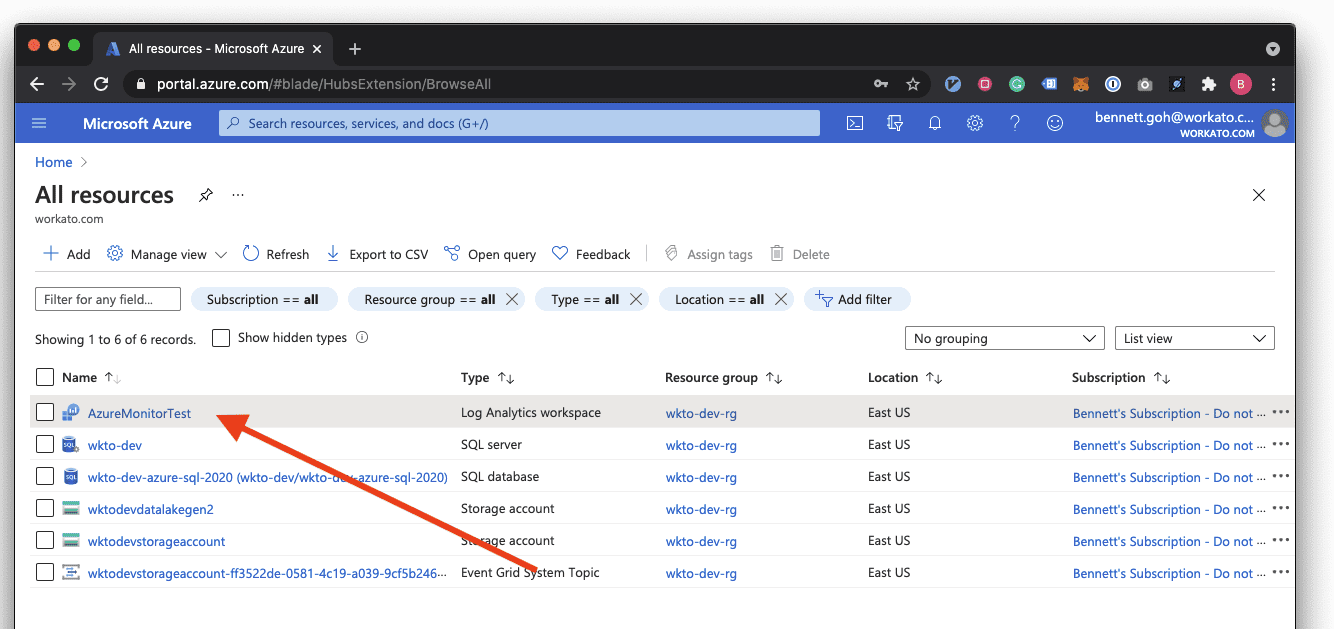Open portal settings gear icon
The width and height of the screenshot is (1334, 629).
(975, 123)
